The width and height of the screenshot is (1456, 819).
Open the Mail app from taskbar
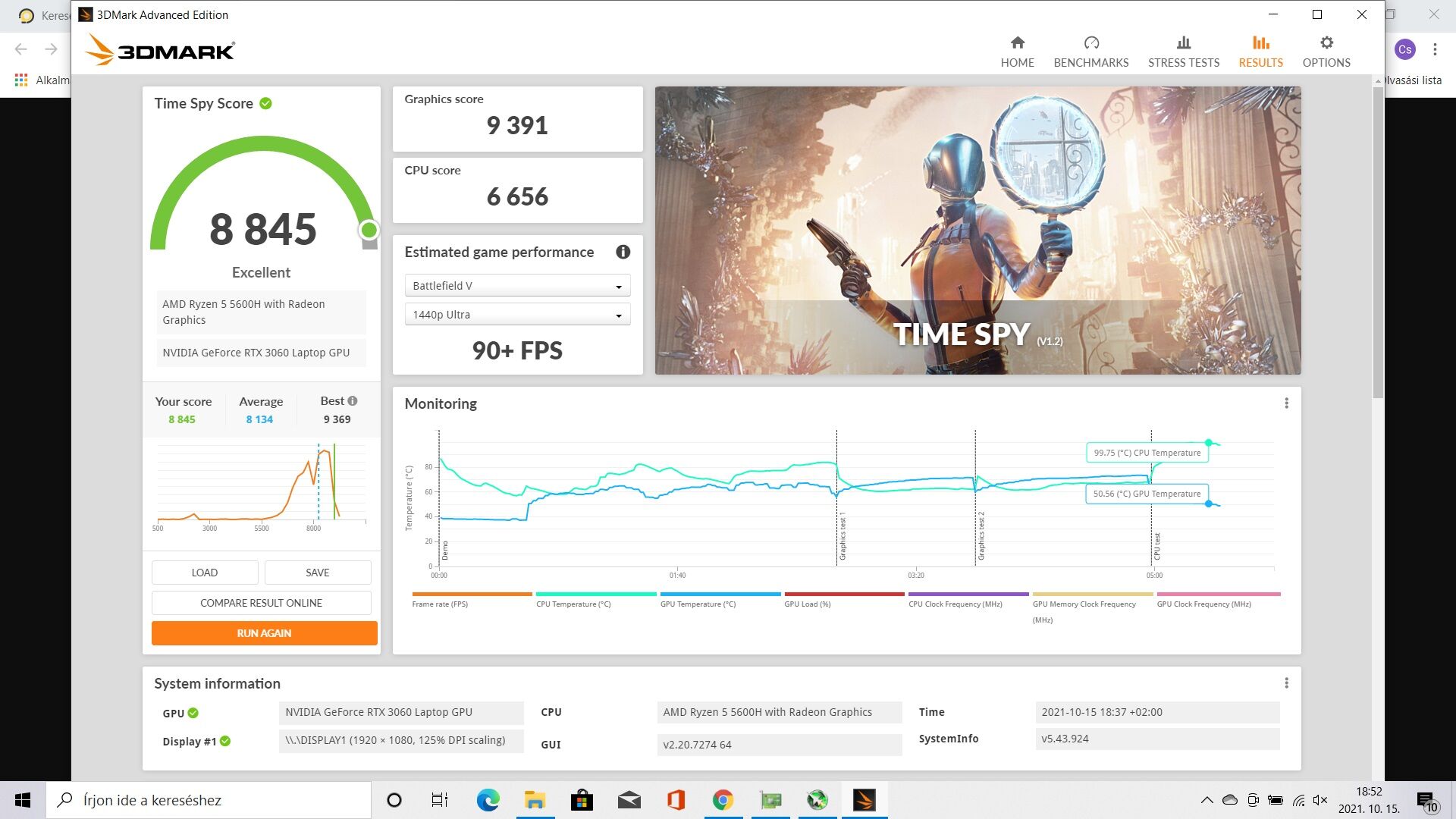(x=629, y=800)
